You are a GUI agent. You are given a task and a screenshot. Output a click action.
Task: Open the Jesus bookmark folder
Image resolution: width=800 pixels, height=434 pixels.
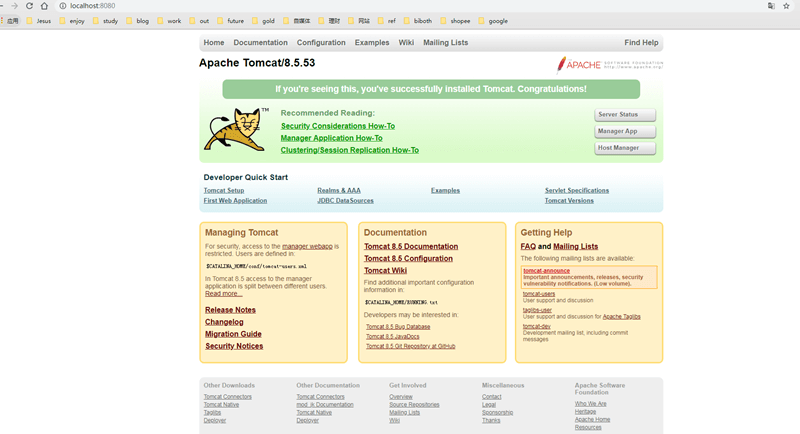point(39,21)
